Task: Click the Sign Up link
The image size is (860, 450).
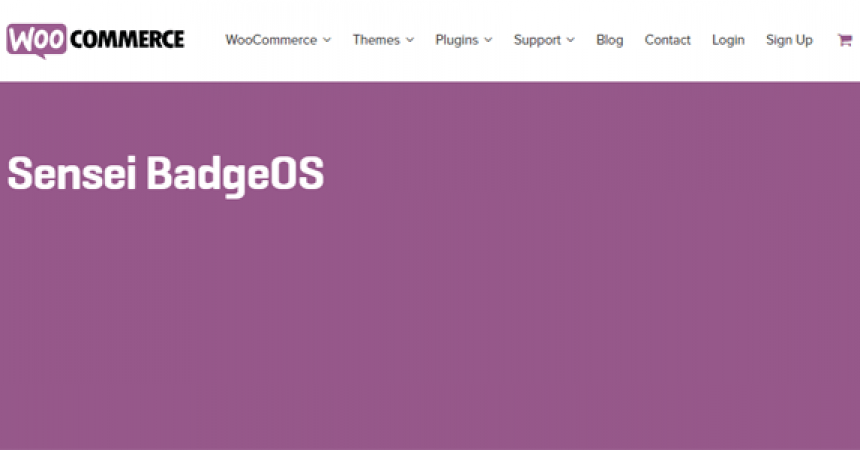Action: pos(789,40)
